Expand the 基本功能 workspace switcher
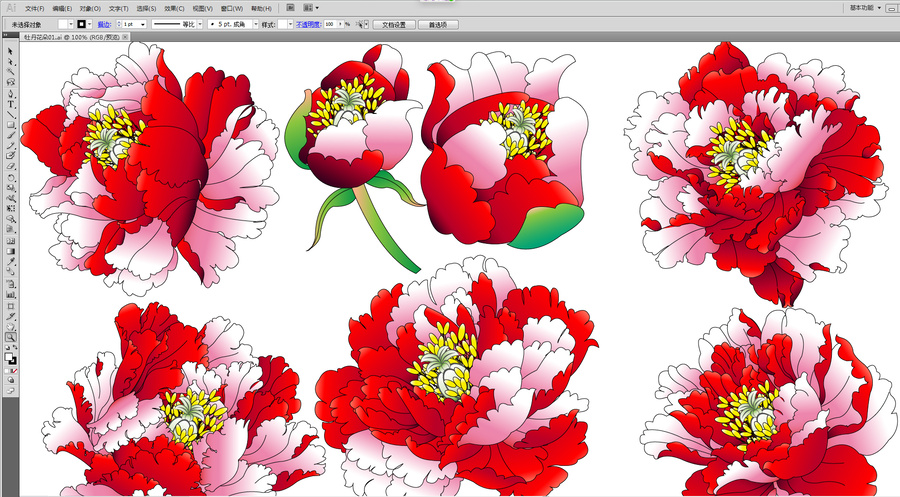 pos(866,8)
